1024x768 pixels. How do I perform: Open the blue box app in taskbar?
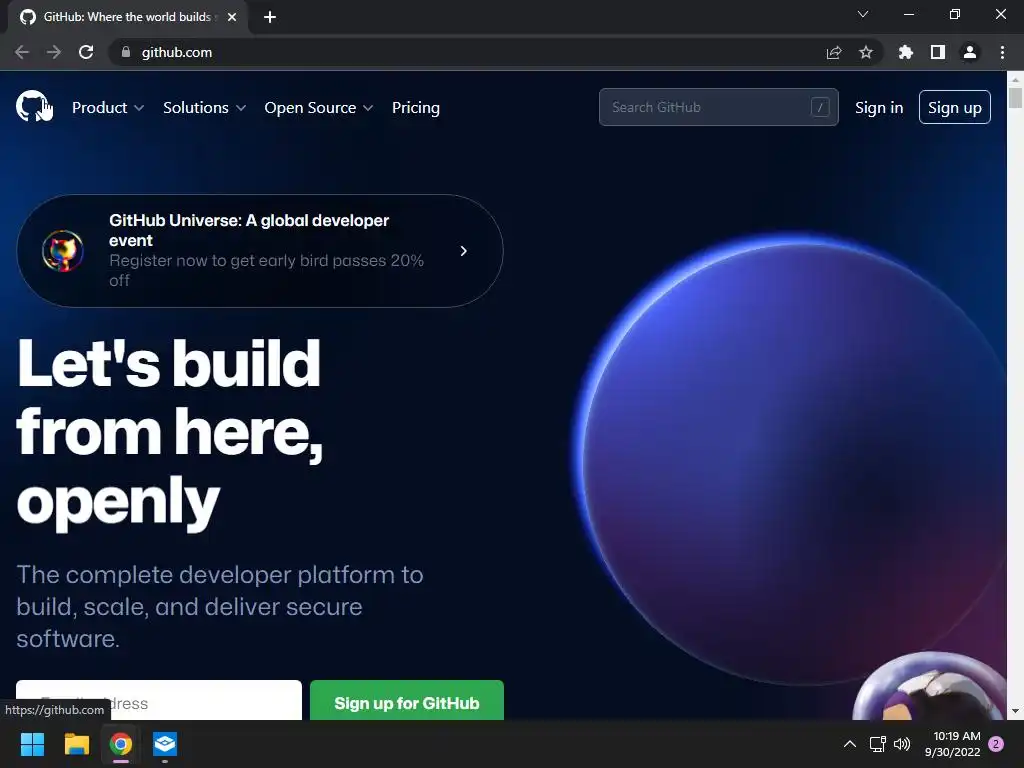165,744
